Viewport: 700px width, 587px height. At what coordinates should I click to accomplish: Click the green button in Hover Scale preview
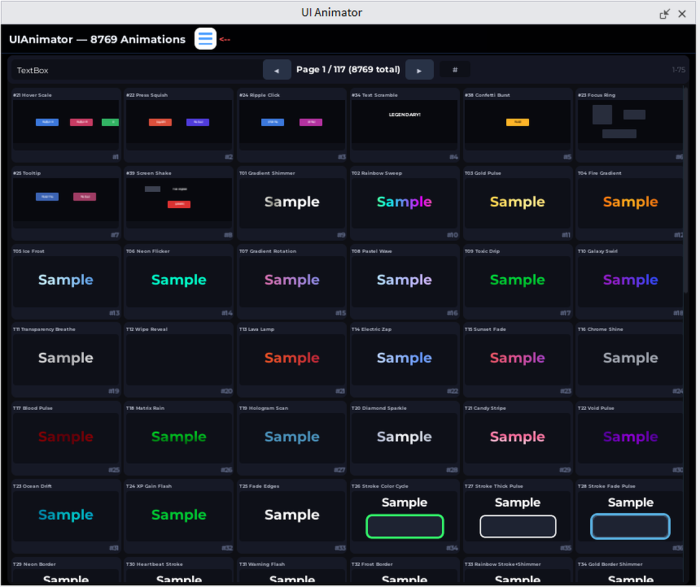pos(110,122)
